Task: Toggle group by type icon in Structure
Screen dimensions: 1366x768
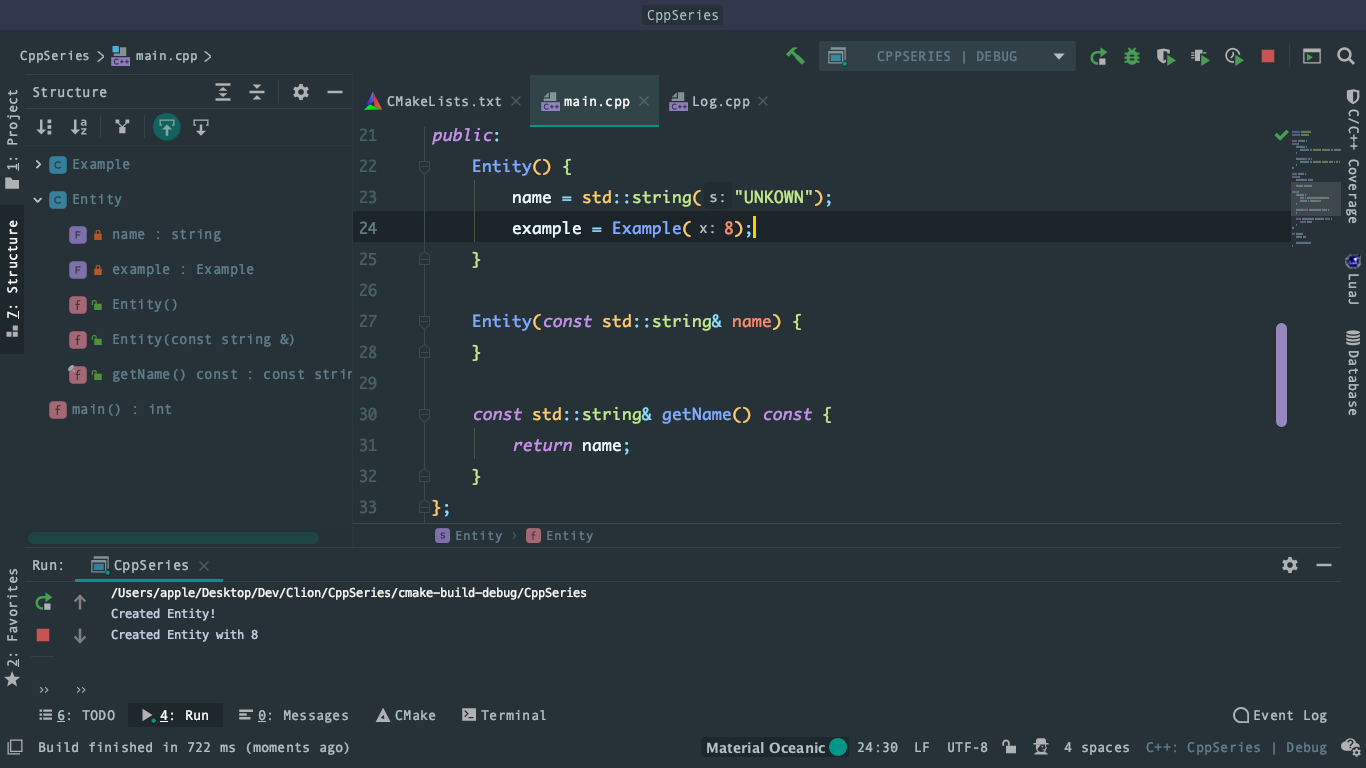Action: click(122, 127)
